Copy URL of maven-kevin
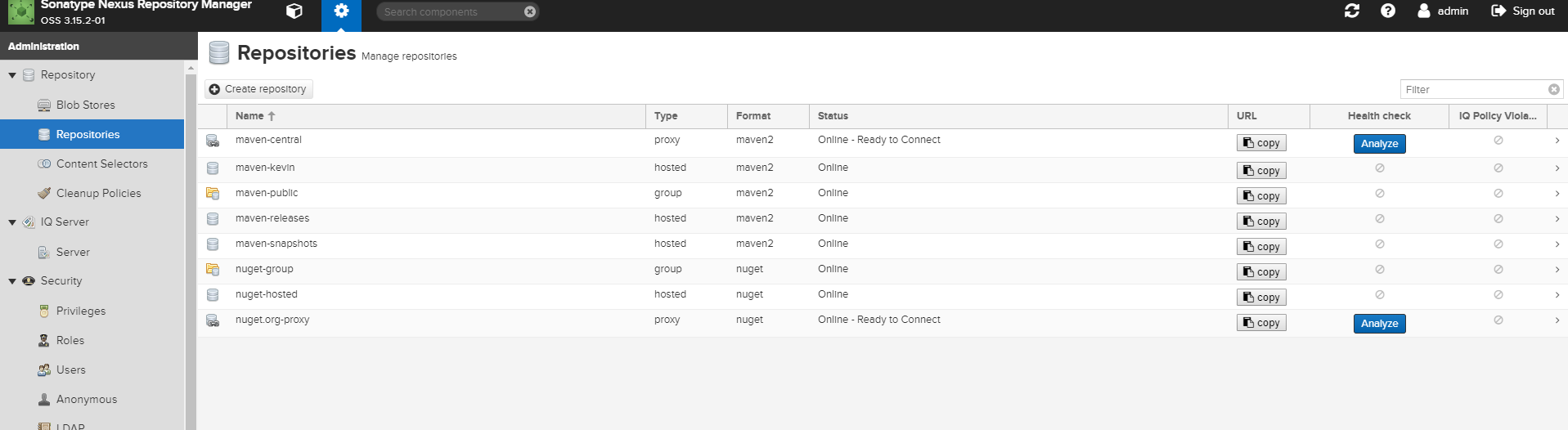The image size is (1568, 430). pos(1261,171)
